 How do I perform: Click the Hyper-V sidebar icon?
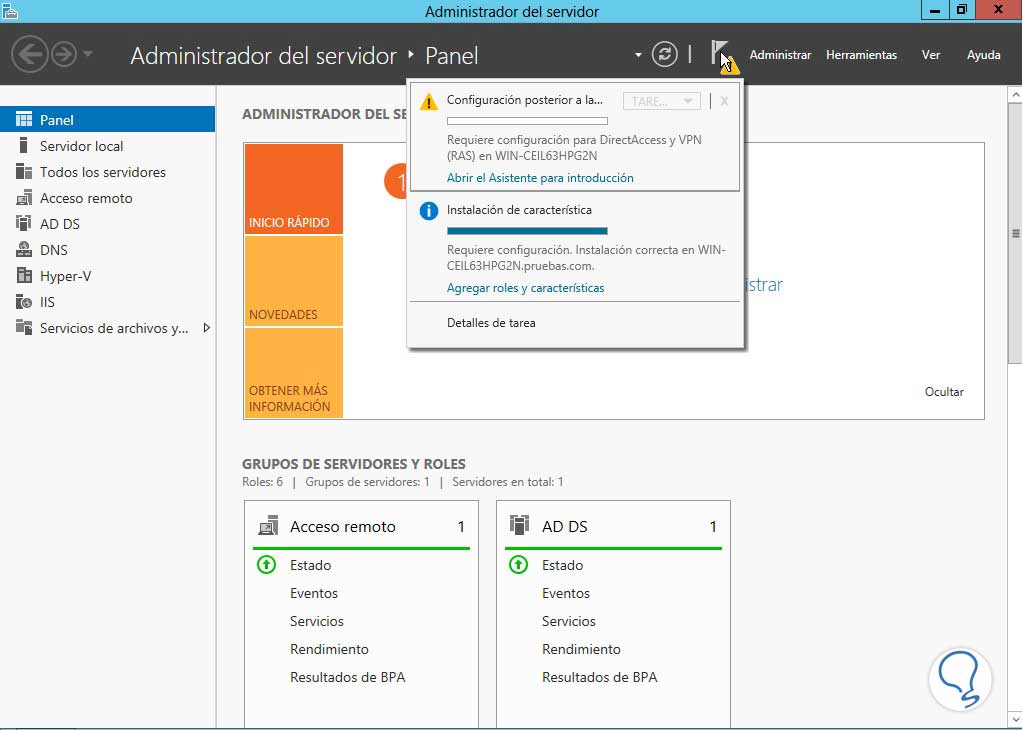coord(23,276)
